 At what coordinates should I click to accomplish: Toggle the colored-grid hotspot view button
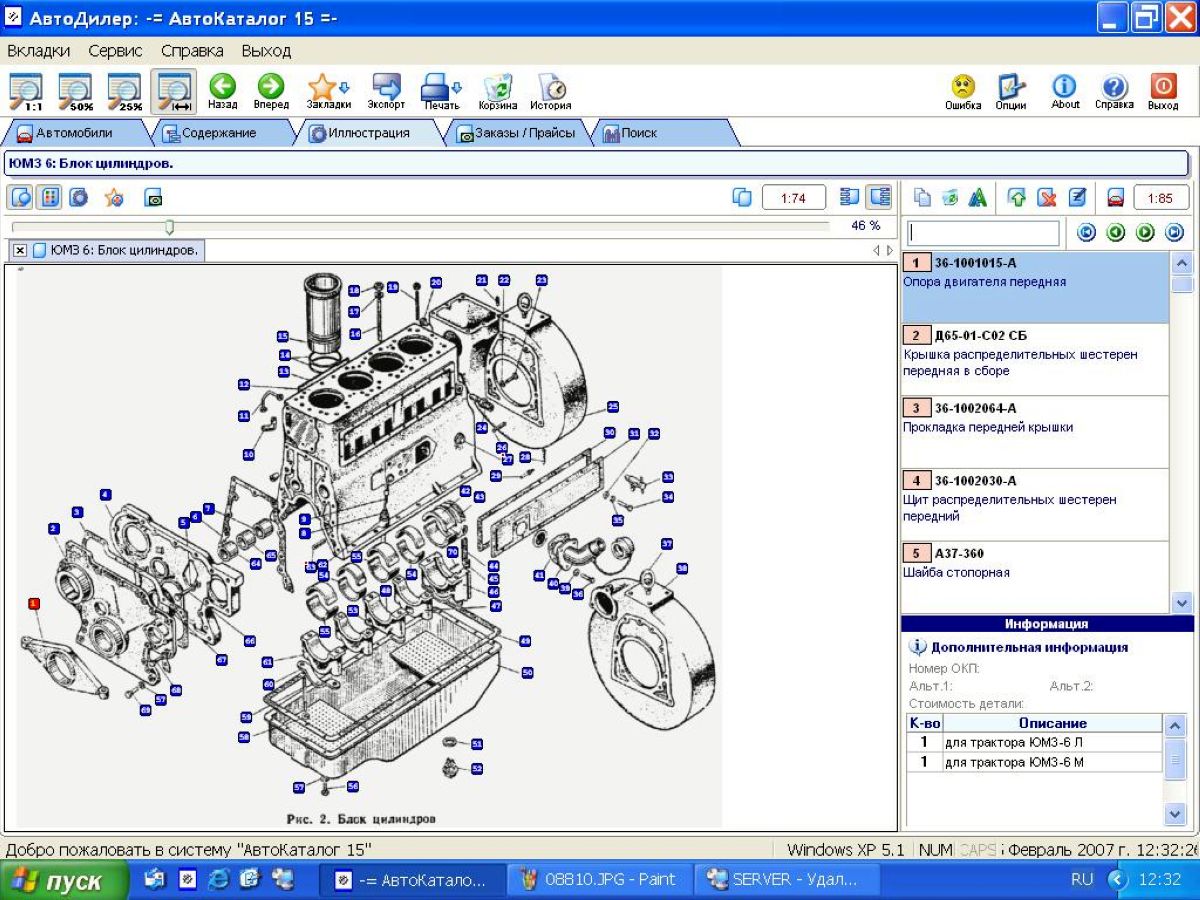tap(49, 198)
